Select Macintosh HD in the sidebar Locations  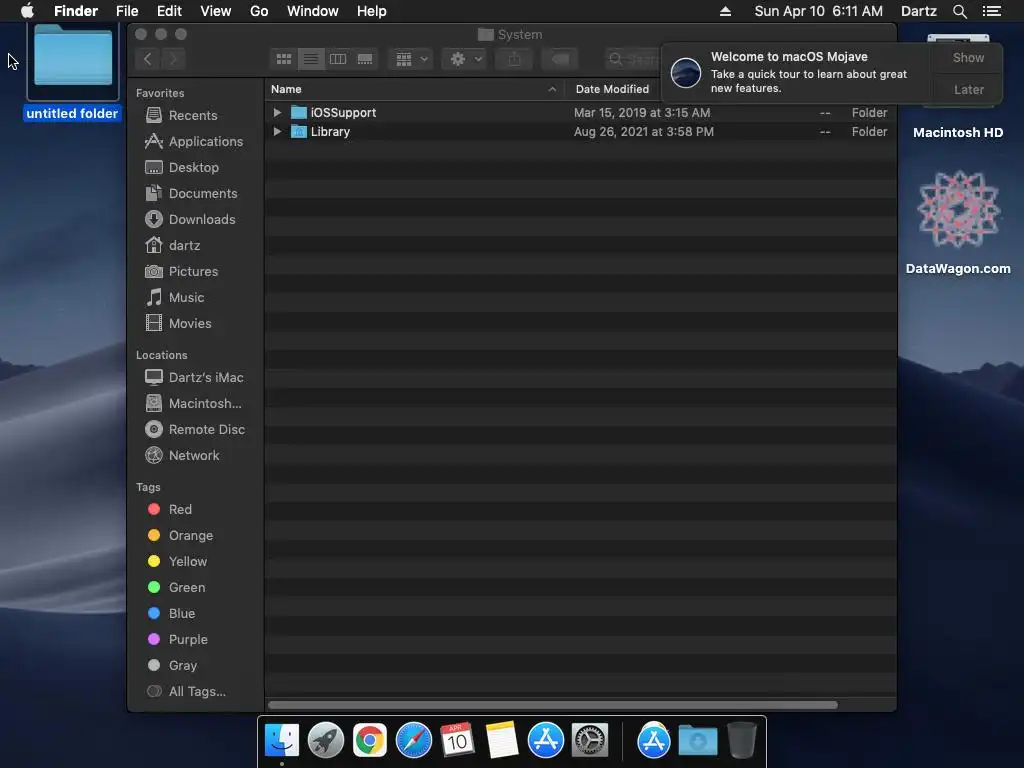point(205,404)
